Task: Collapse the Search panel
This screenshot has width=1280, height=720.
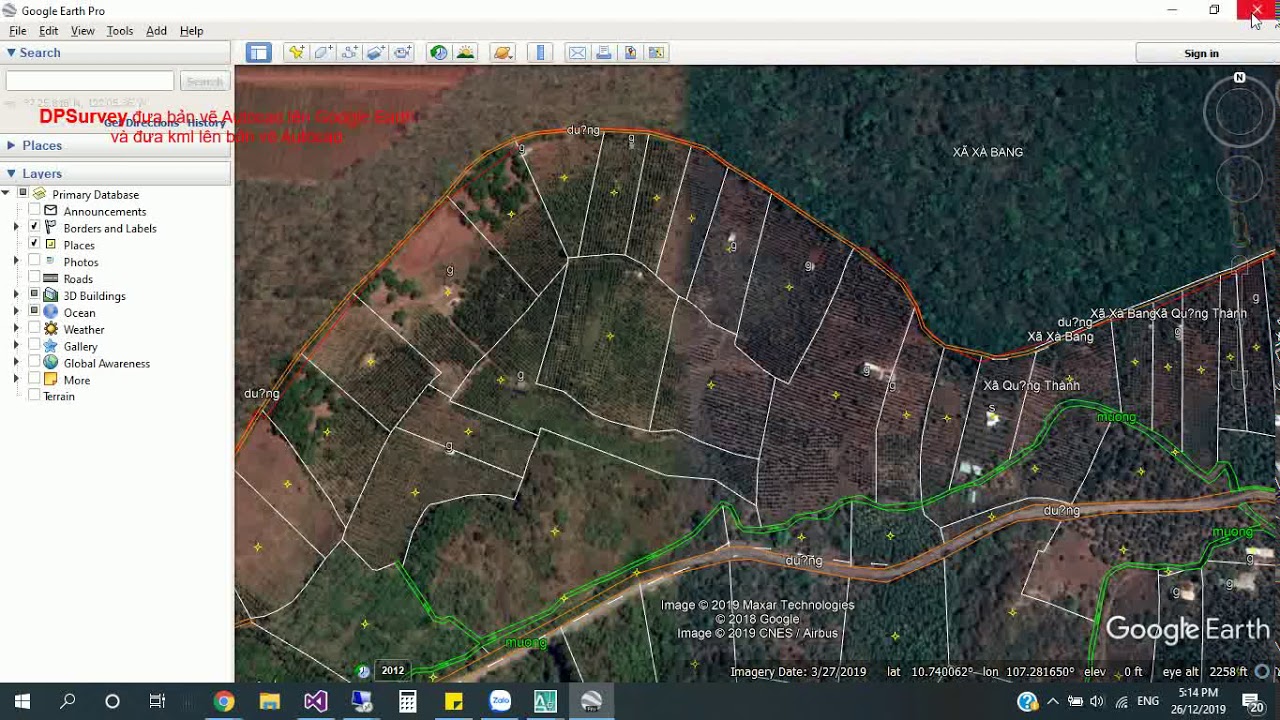Action: click(11, 52)
